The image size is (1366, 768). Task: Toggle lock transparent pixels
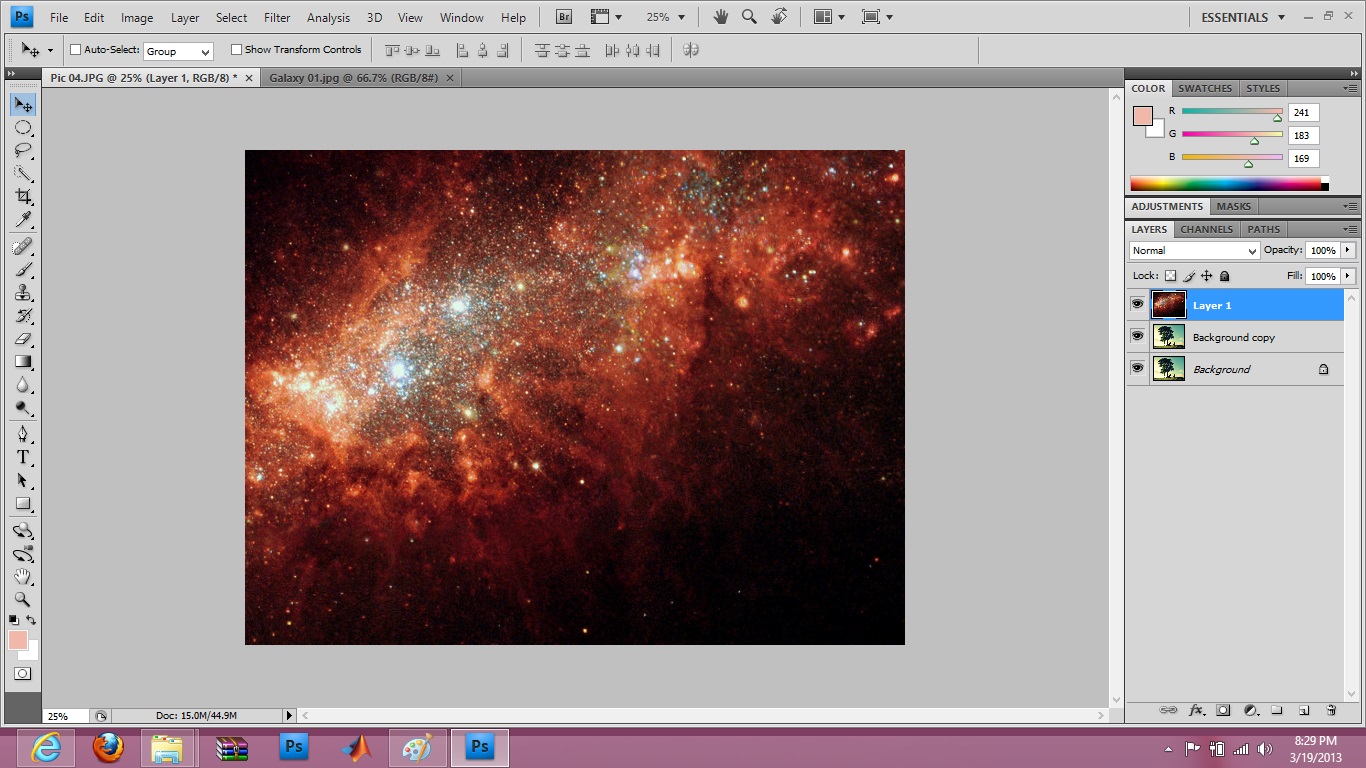[x=1171, y=276]
